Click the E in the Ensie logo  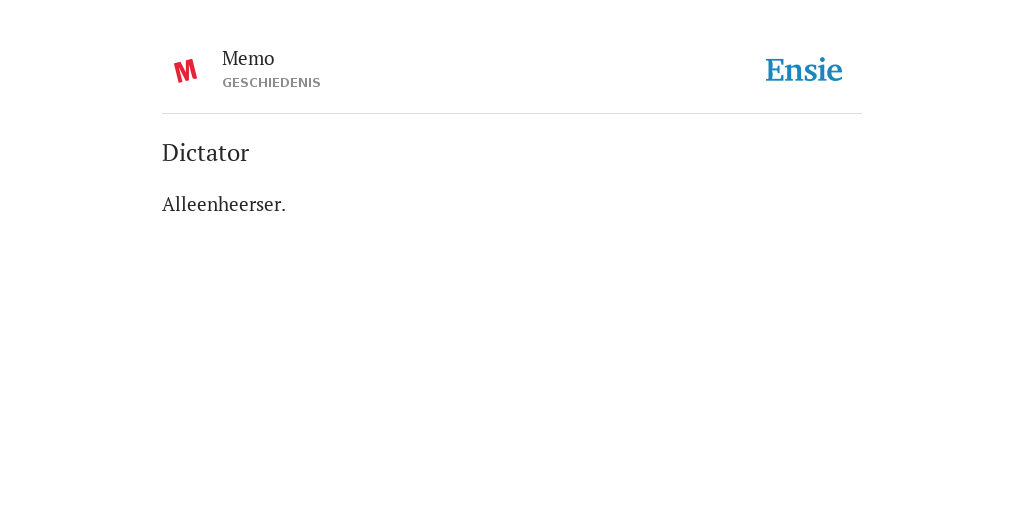pos(774,71)
